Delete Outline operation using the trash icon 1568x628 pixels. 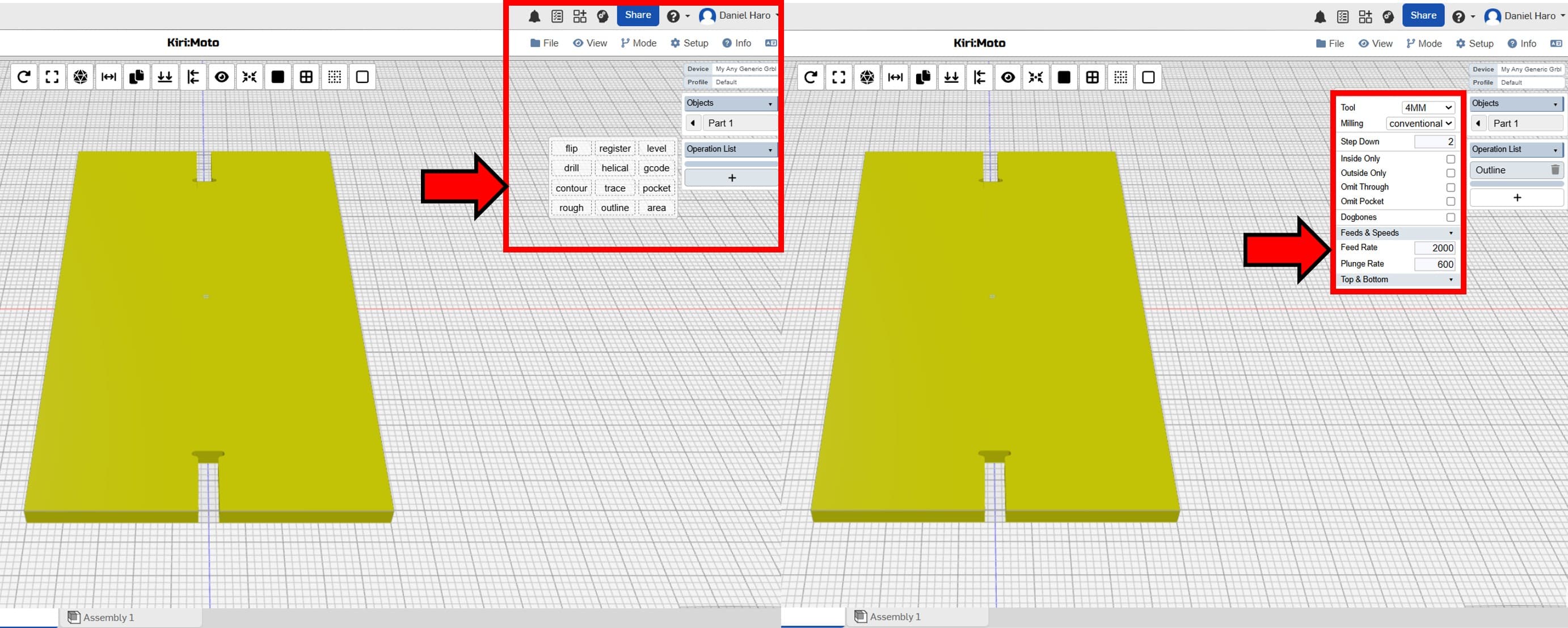[x=1554, y=170]
